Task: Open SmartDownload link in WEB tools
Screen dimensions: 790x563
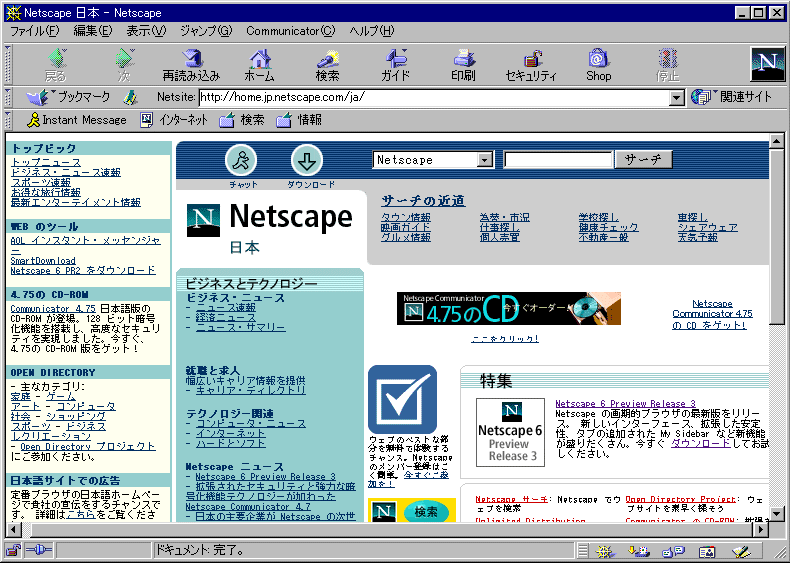Action: click(43, 261)
